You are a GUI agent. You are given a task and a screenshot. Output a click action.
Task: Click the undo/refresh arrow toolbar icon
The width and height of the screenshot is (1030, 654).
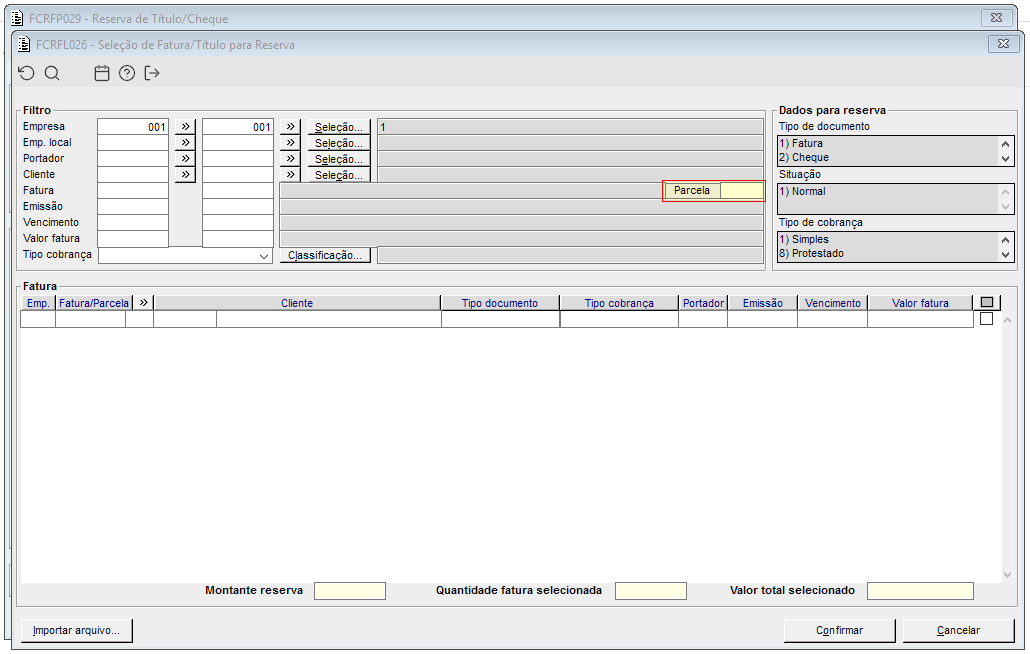(x=26, y=73)
